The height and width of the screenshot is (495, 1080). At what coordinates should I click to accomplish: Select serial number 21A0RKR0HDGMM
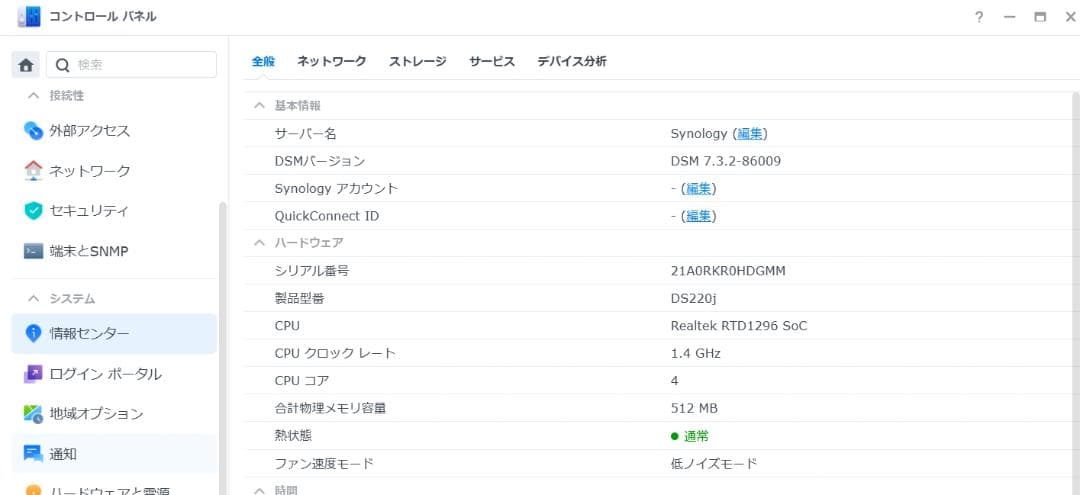(x=728, y=271)
